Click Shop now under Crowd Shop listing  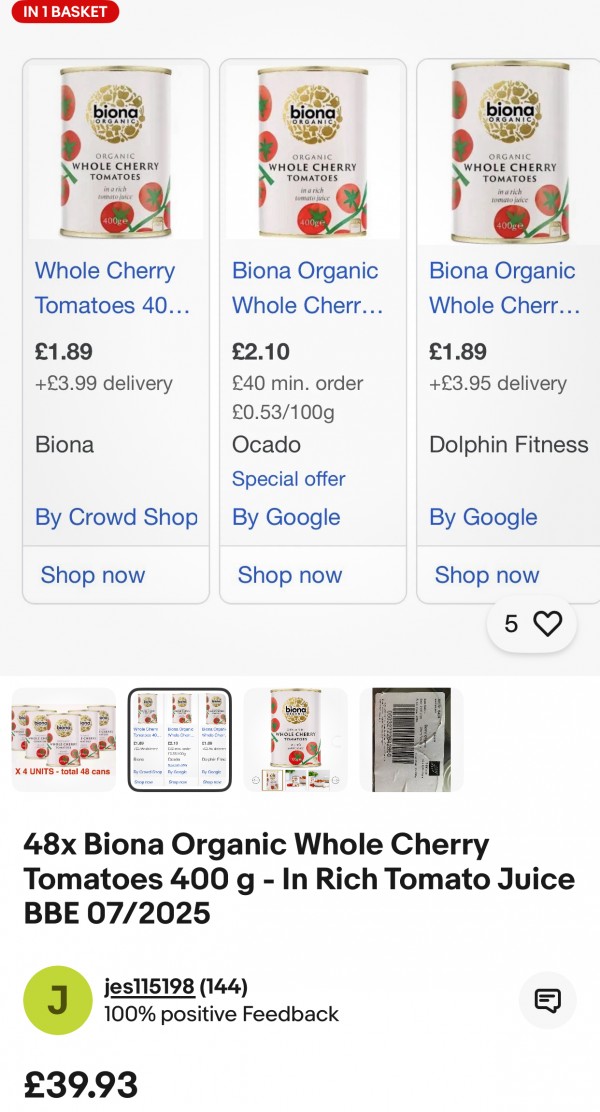click(x=93, y=575)
